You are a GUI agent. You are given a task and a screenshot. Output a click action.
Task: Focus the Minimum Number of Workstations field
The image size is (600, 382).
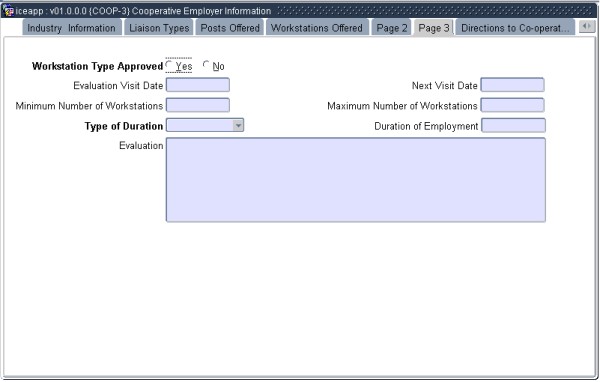pos(198,105)
